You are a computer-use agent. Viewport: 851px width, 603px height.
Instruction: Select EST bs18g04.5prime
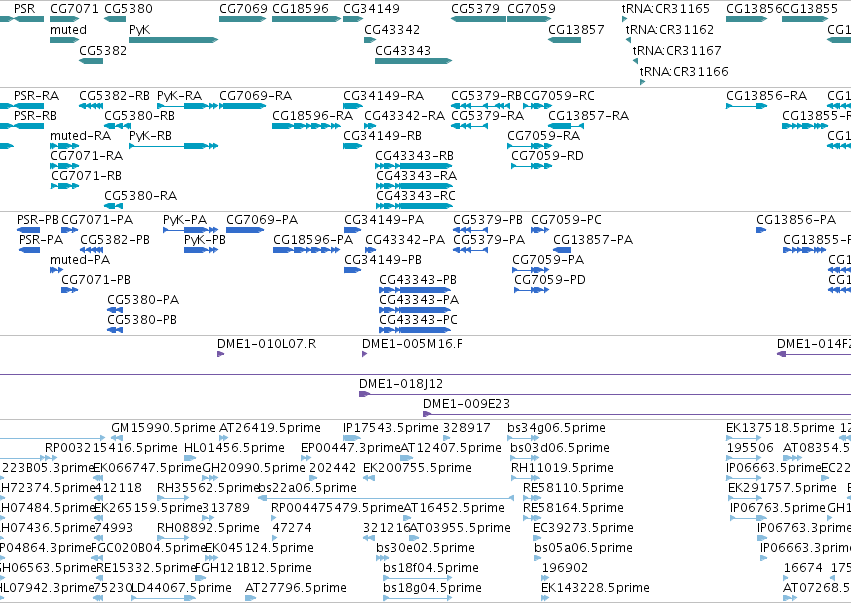point(417,599)
